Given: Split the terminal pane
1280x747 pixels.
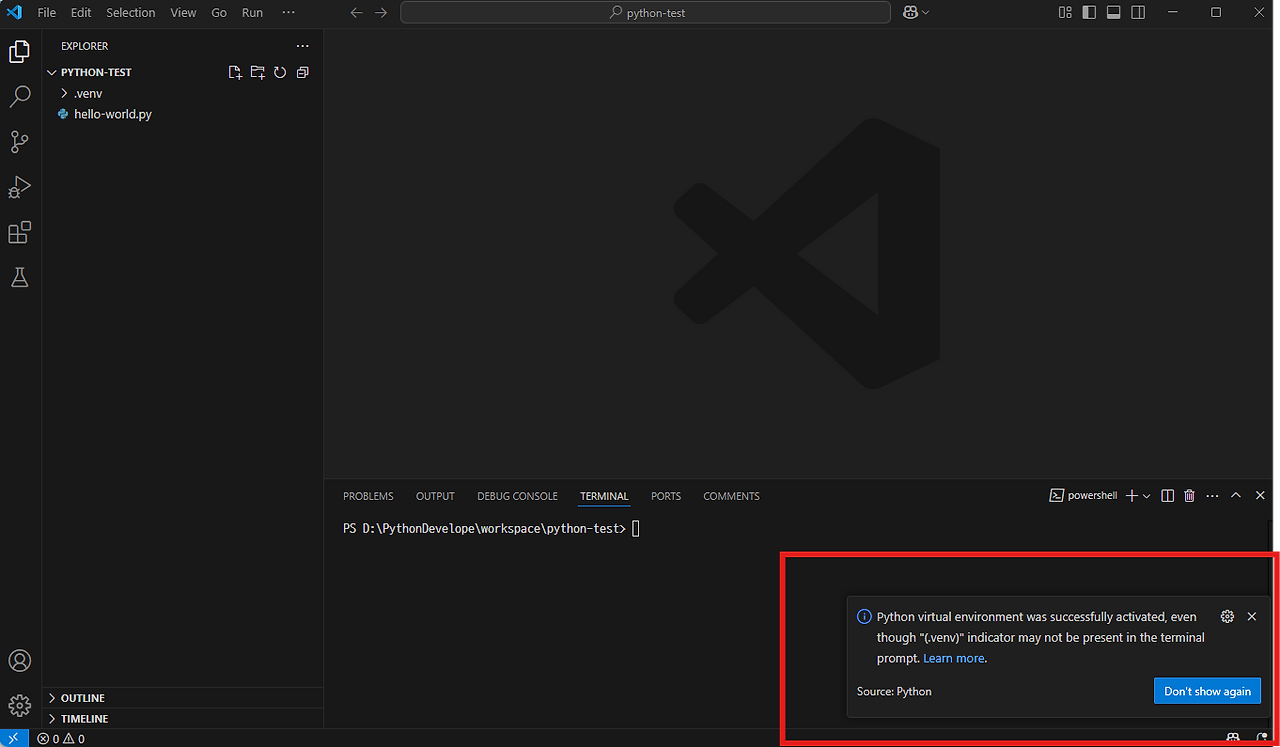Looking at the screenshot, I should [1167, 496].
